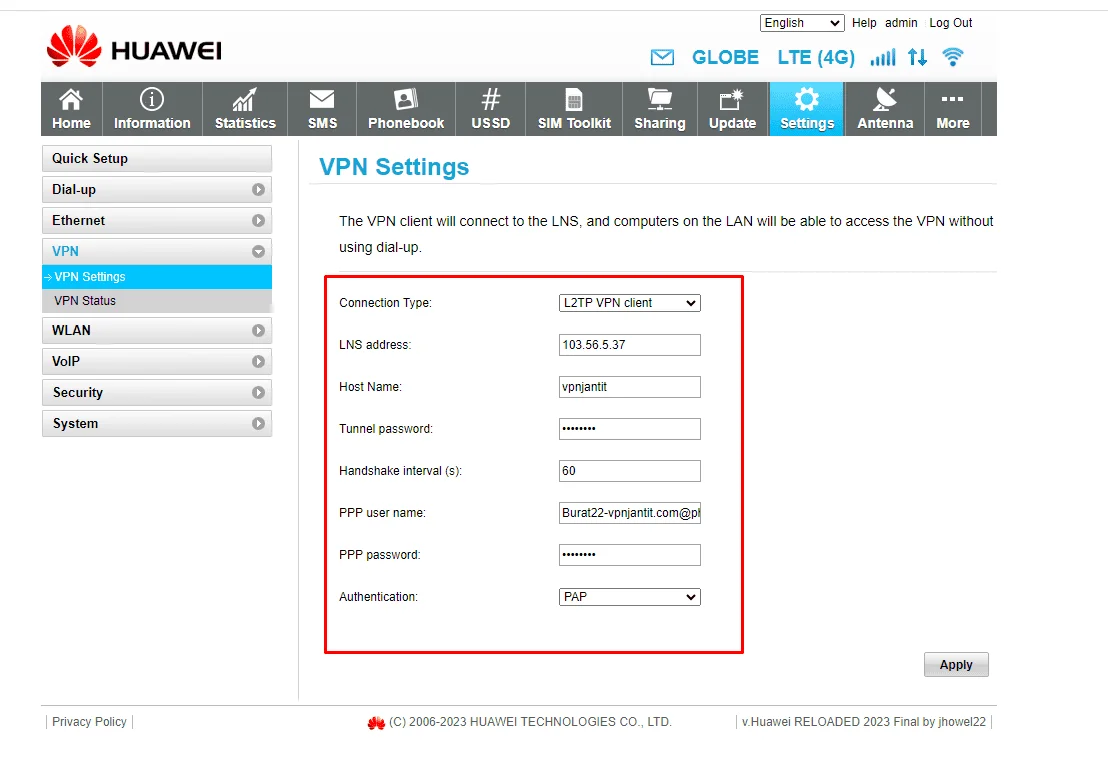1108x760 pixels.
Task: Click the Huawei logo
Action: 134,47
